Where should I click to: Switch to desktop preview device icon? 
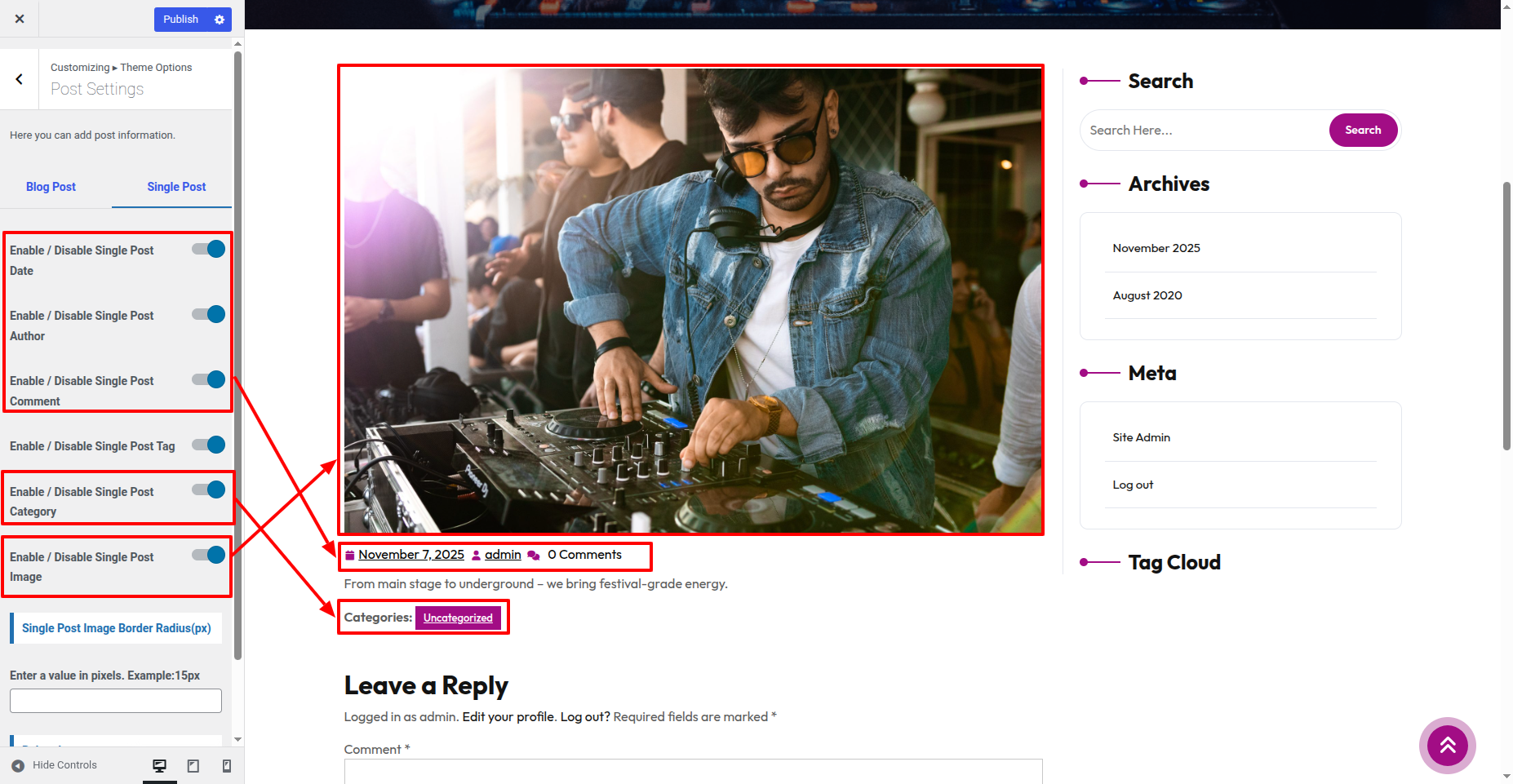point(160,765)
